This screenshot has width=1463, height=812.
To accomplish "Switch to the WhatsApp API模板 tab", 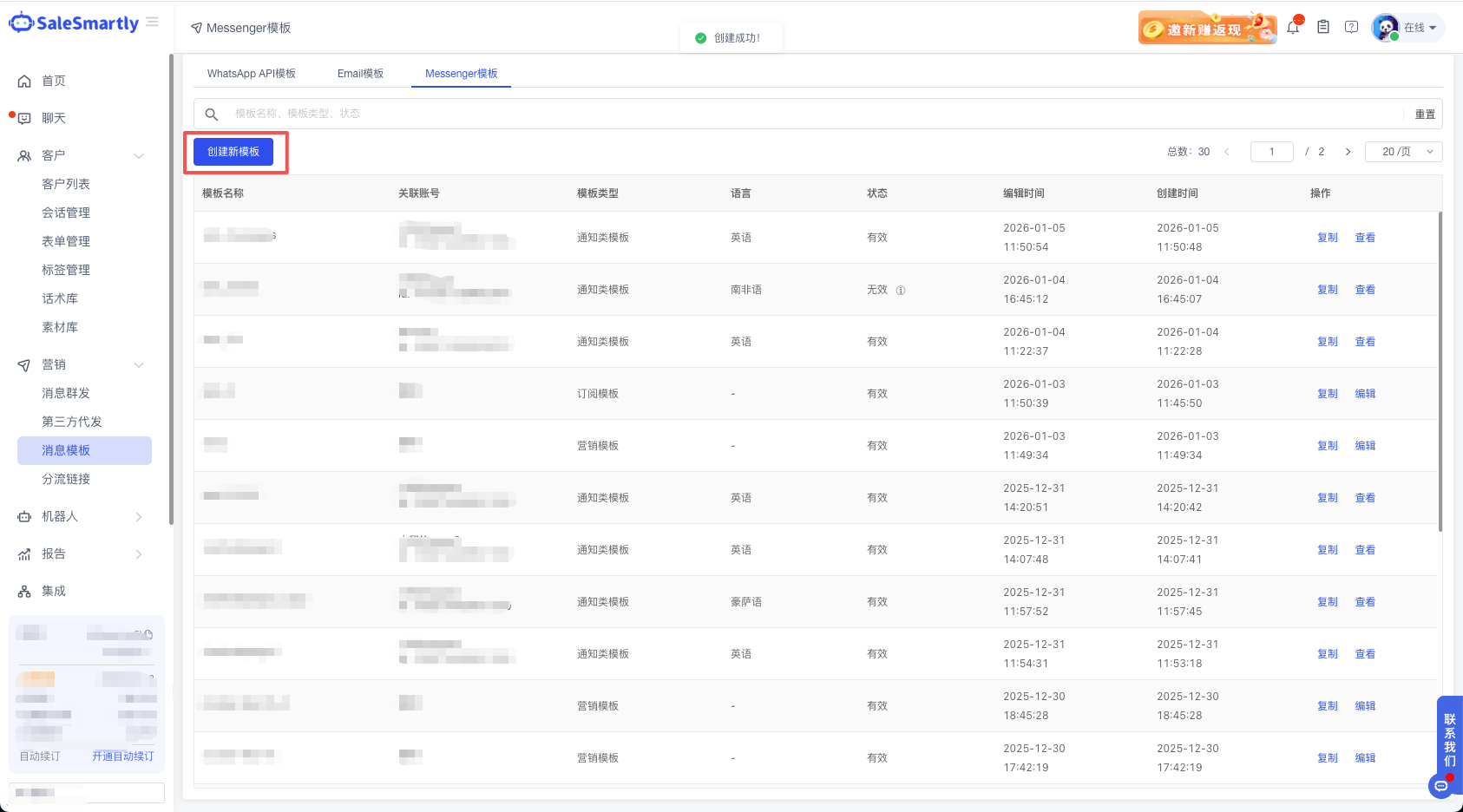I will pos(252,73).
